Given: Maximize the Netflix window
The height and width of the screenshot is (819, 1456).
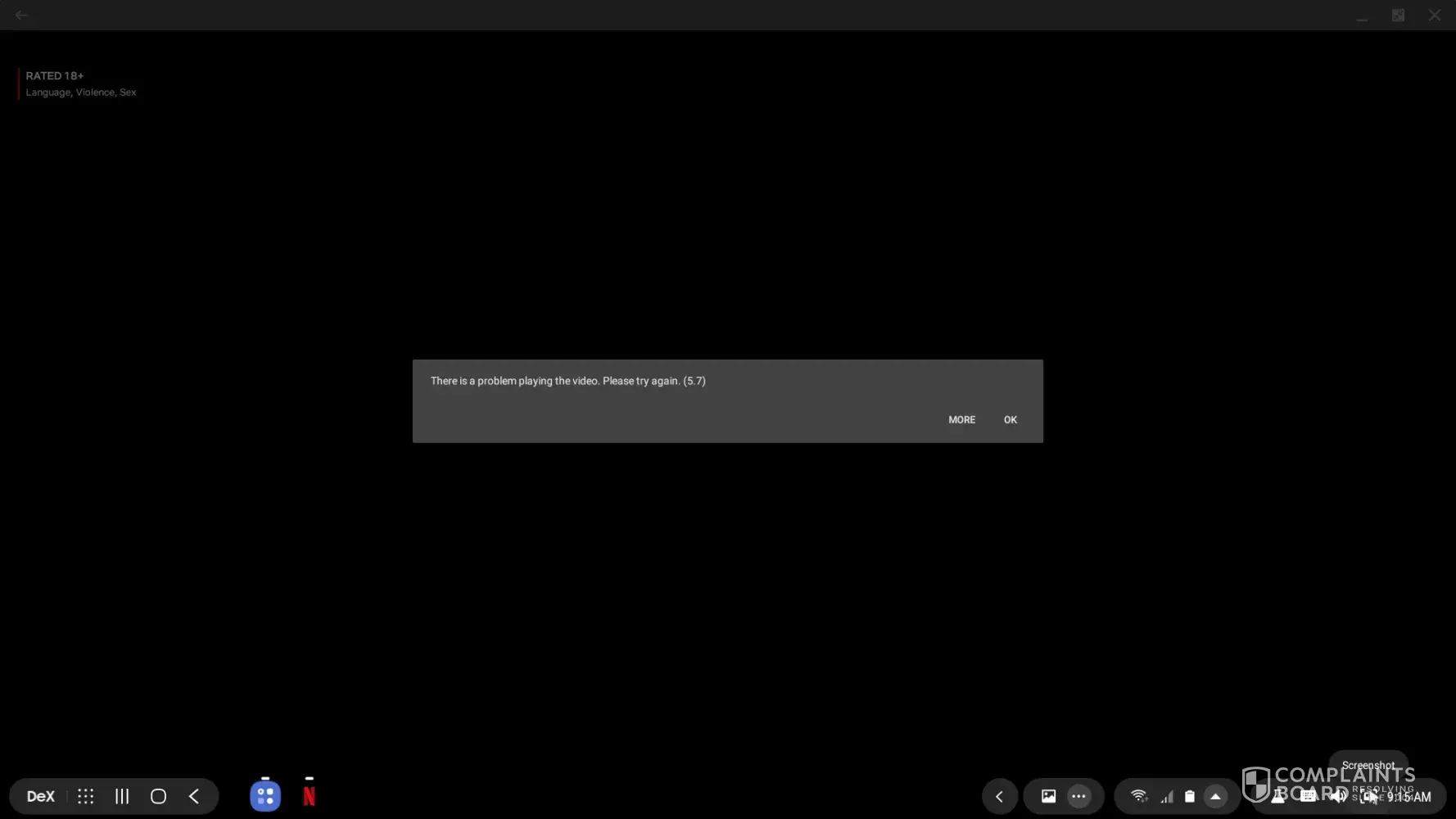Looking at the screenshot, I should click(x=1399, y=15).
